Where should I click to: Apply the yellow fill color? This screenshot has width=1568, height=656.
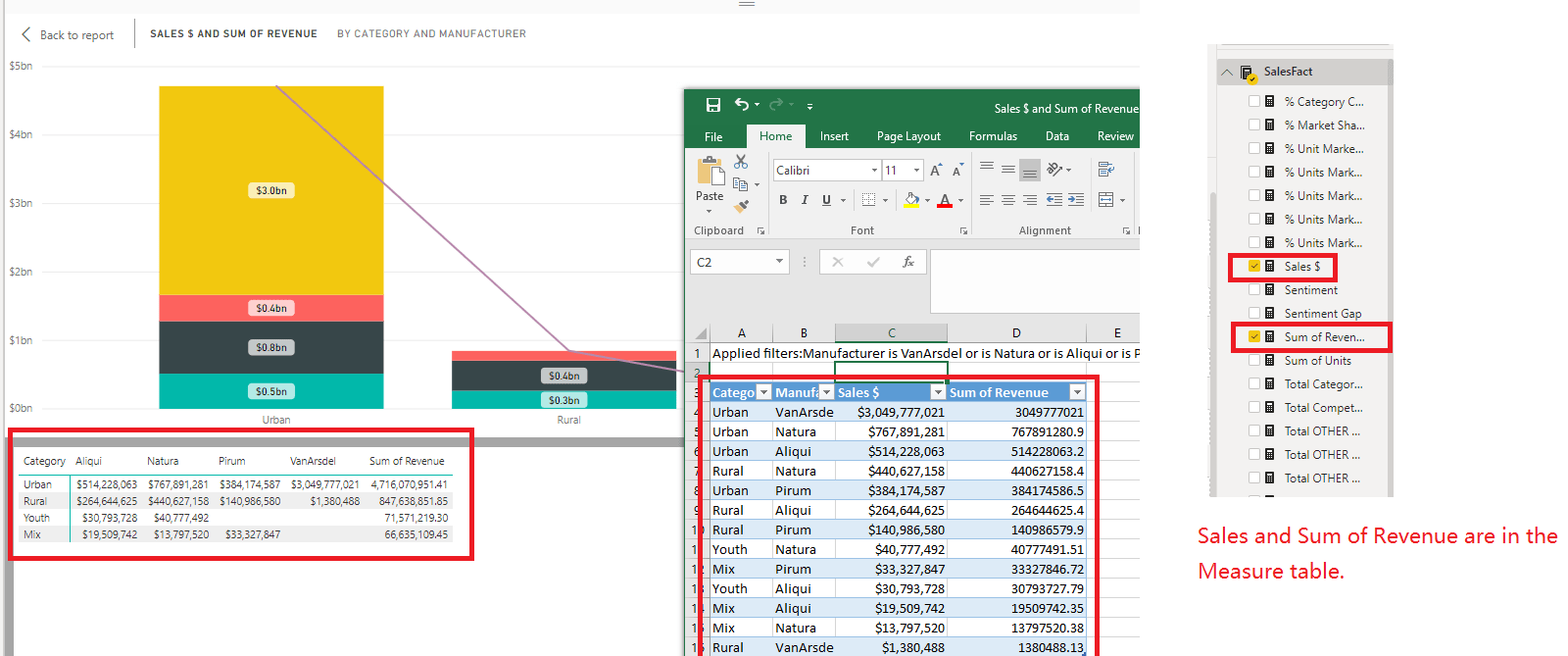(911, 200)
